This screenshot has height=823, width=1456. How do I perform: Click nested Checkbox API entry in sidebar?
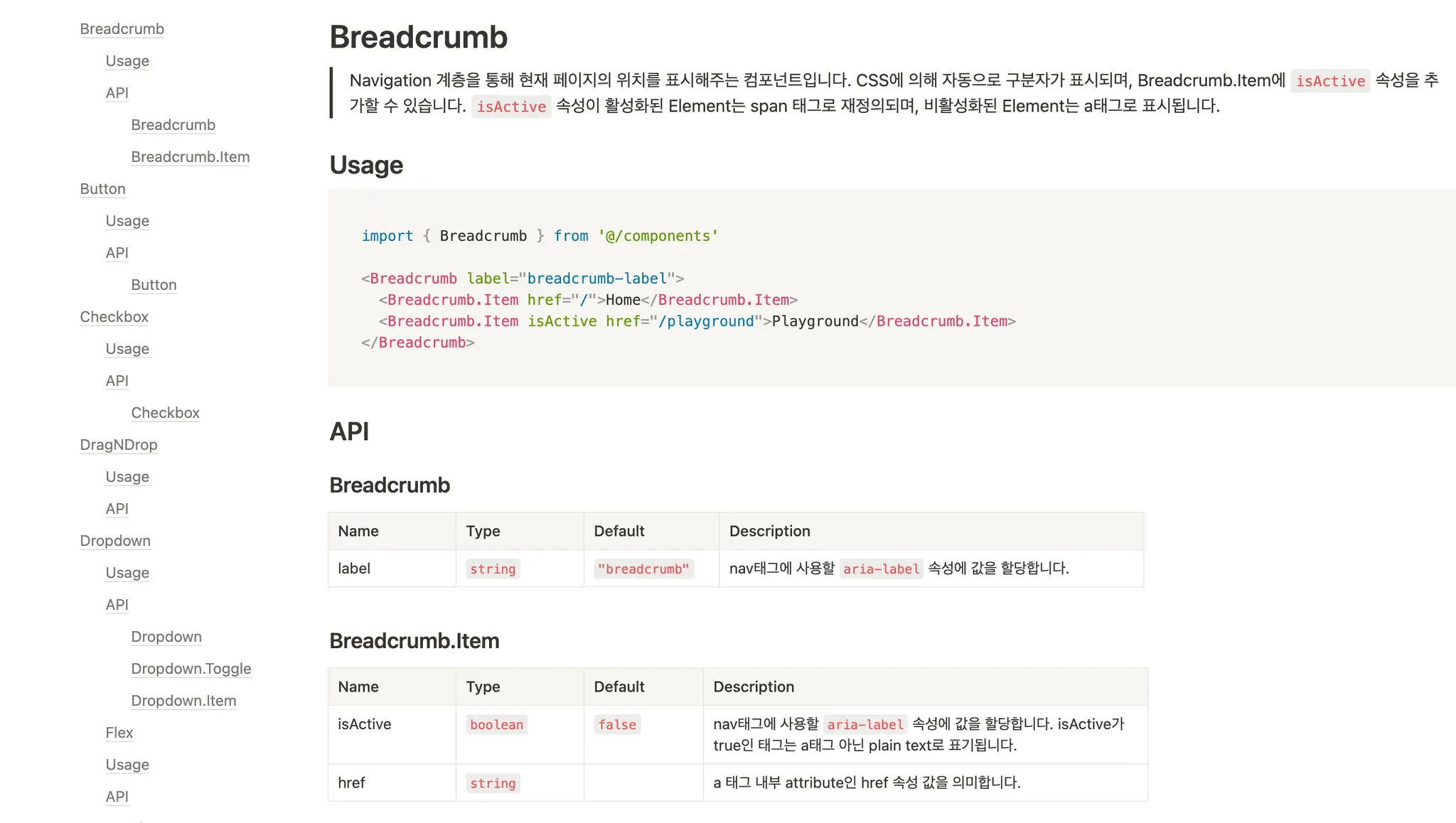coord(165,413)
